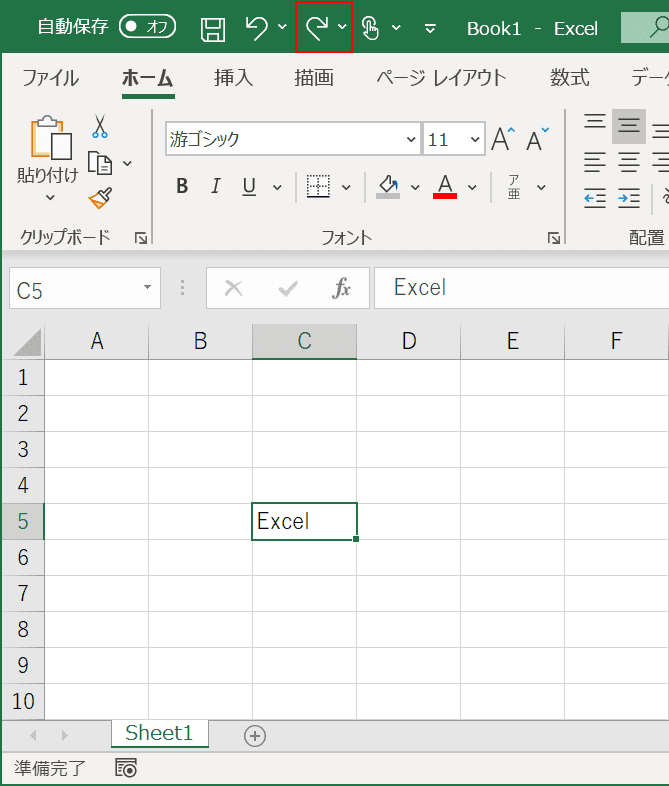Image resolution: width=669 pixels, height=786 pixels.
Task: Open the redo history dropdown
Action: tap(342, 27)
